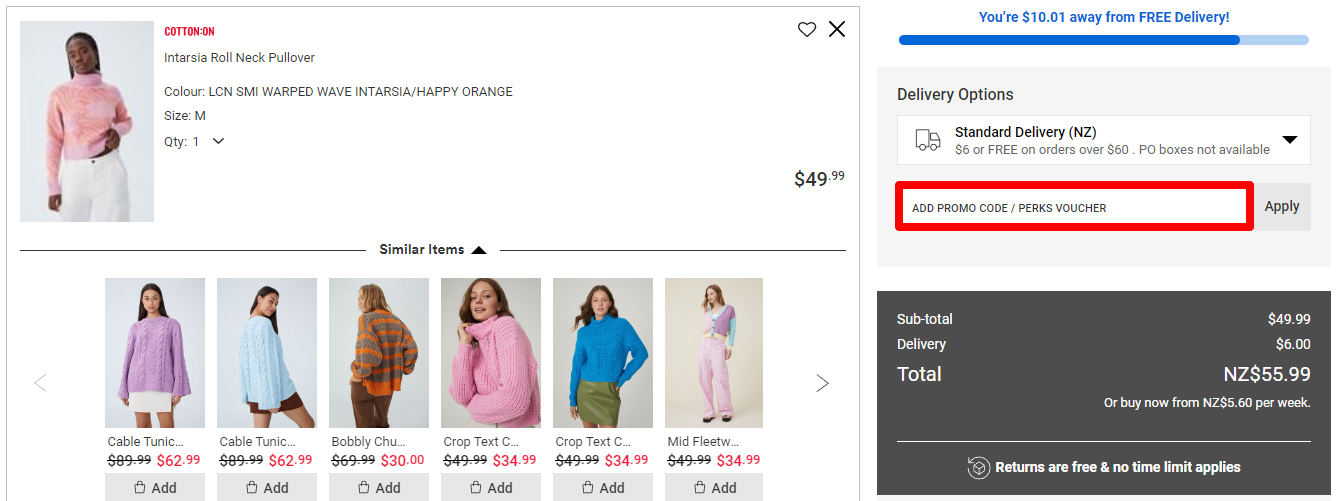Open the Mid Fleetwood pink outfit thumbnail
The image size is (1337, 501).
(x=714, y=353)
